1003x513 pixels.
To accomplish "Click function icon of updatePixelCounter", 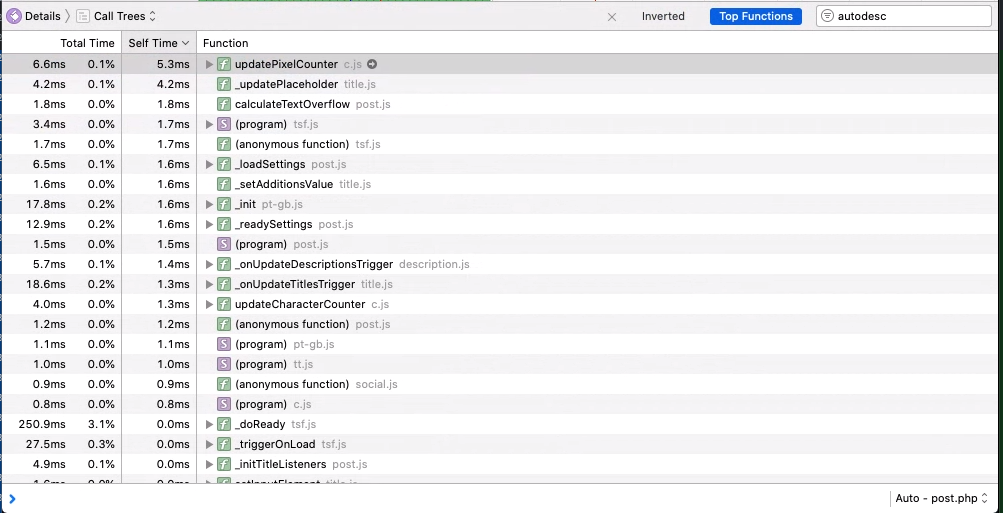I will pyautogui.click(x=223, y=64).
